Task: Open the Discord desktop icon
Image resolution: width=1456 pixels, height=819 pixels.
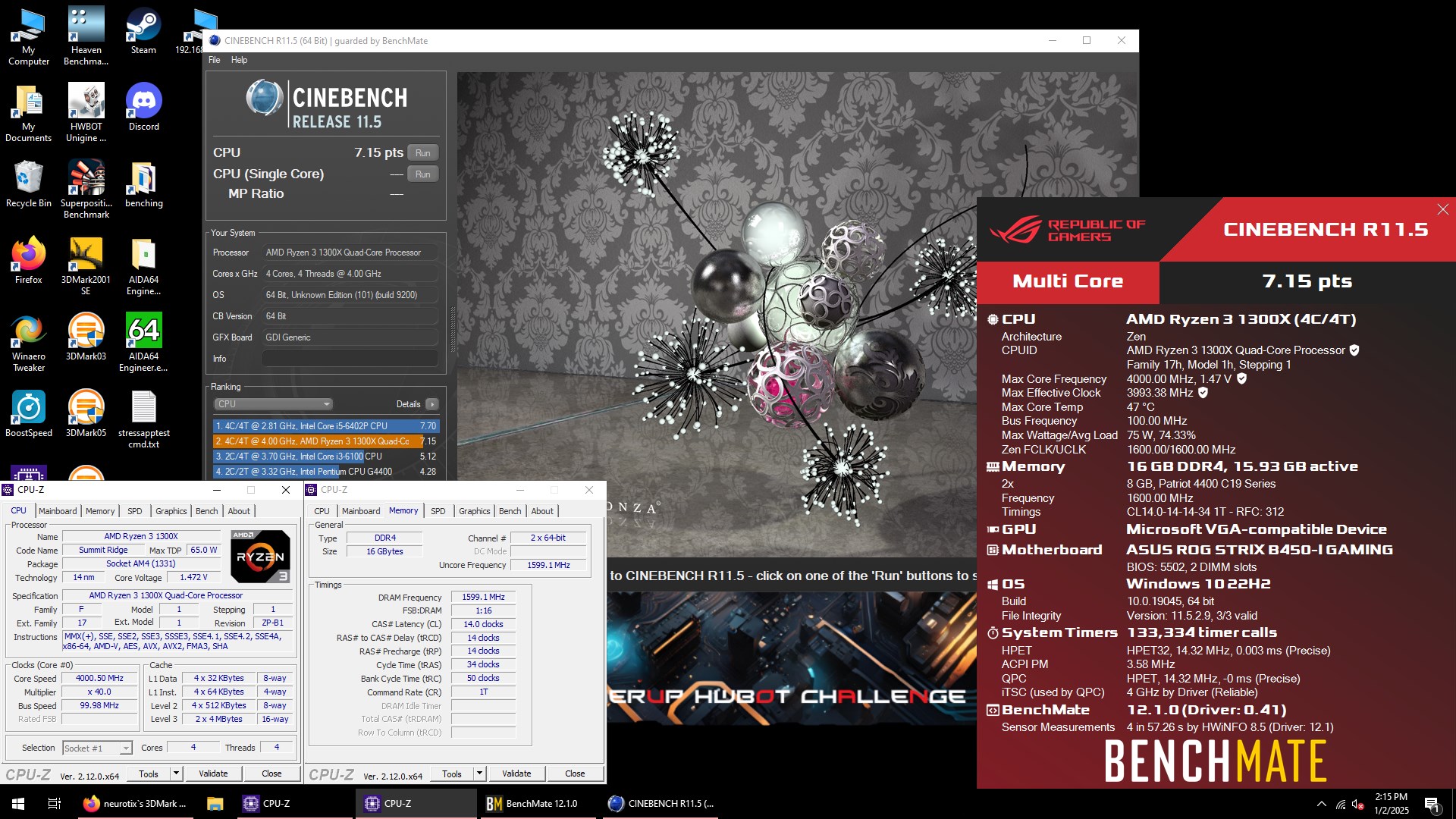Action: 143,107
